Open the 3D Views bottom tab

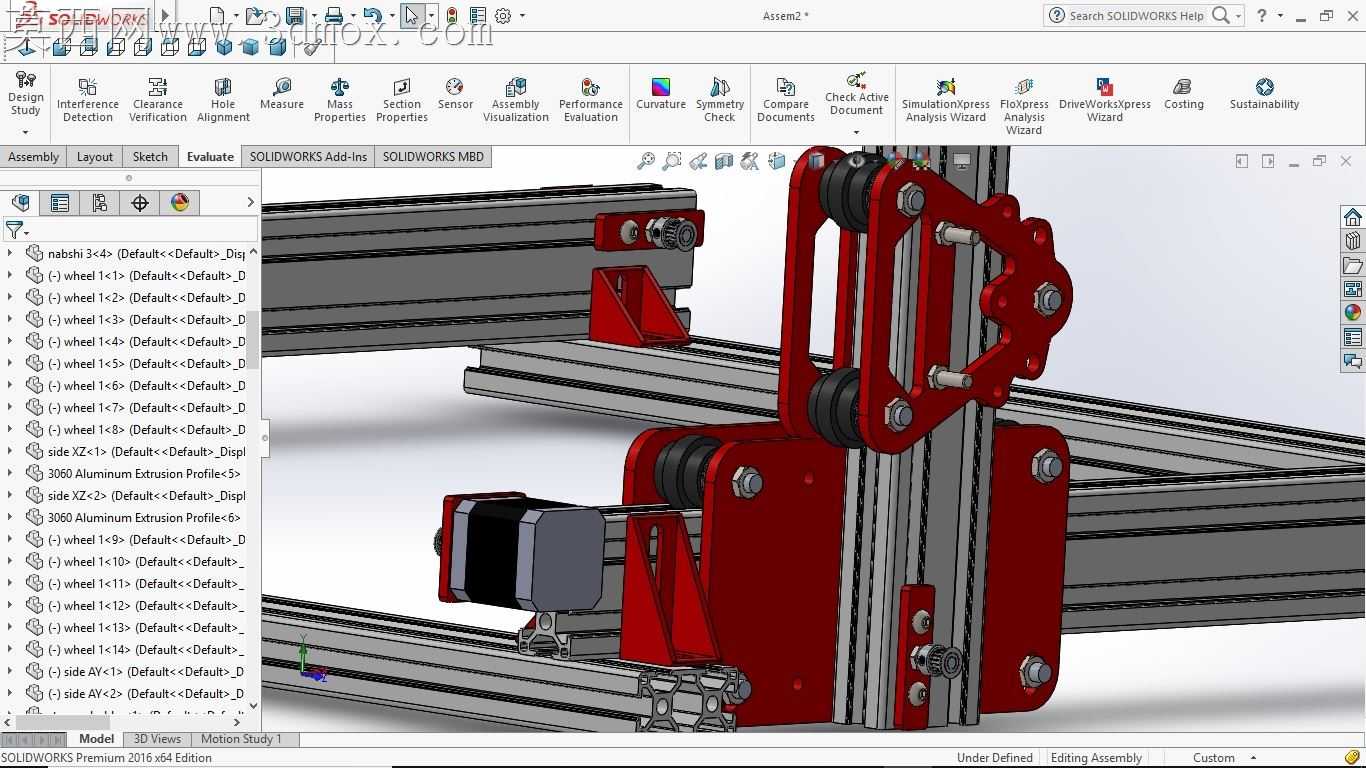click(158, 739)
